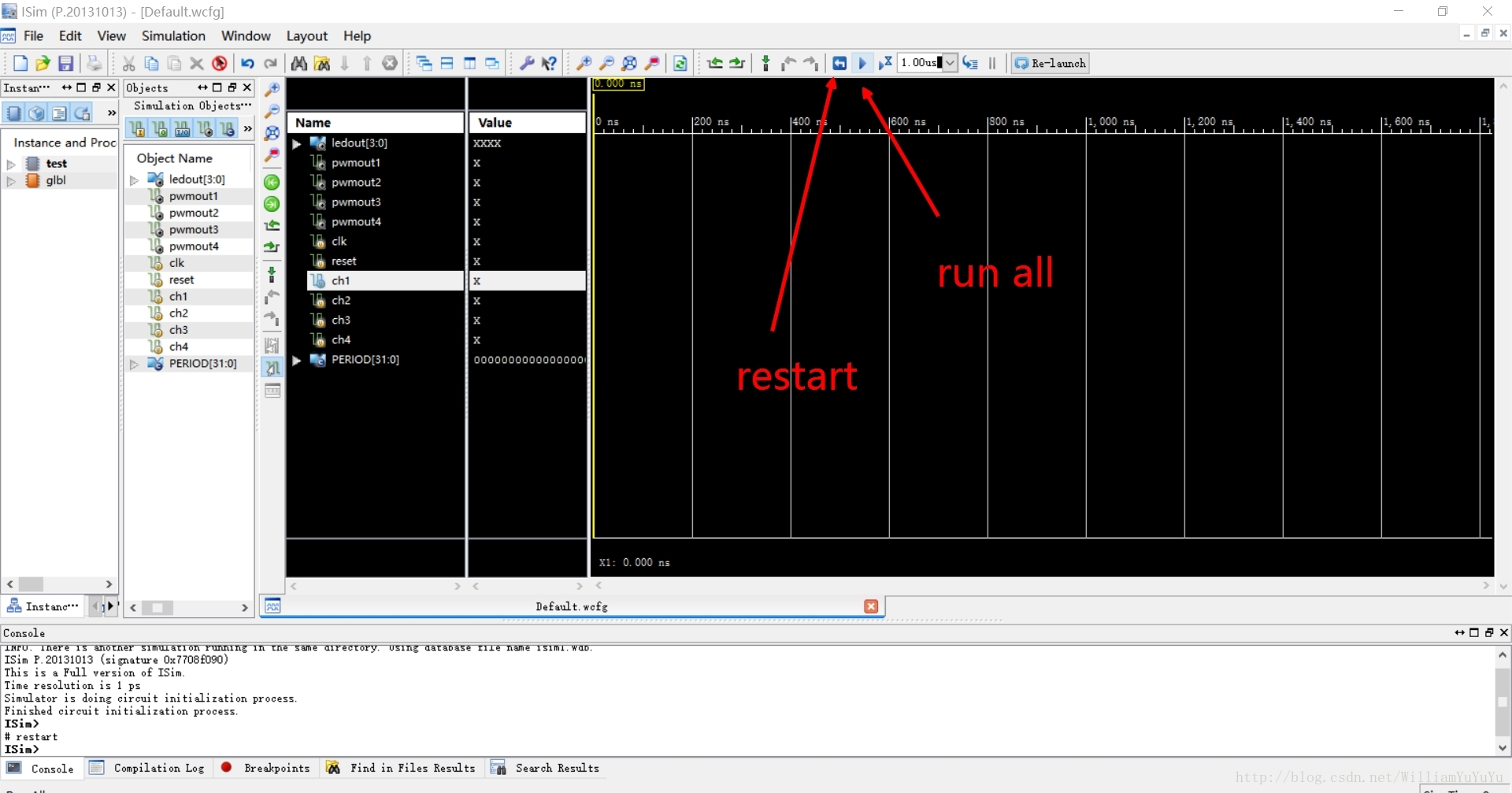Switch to the Breakpoints tab

pos(266,768)
